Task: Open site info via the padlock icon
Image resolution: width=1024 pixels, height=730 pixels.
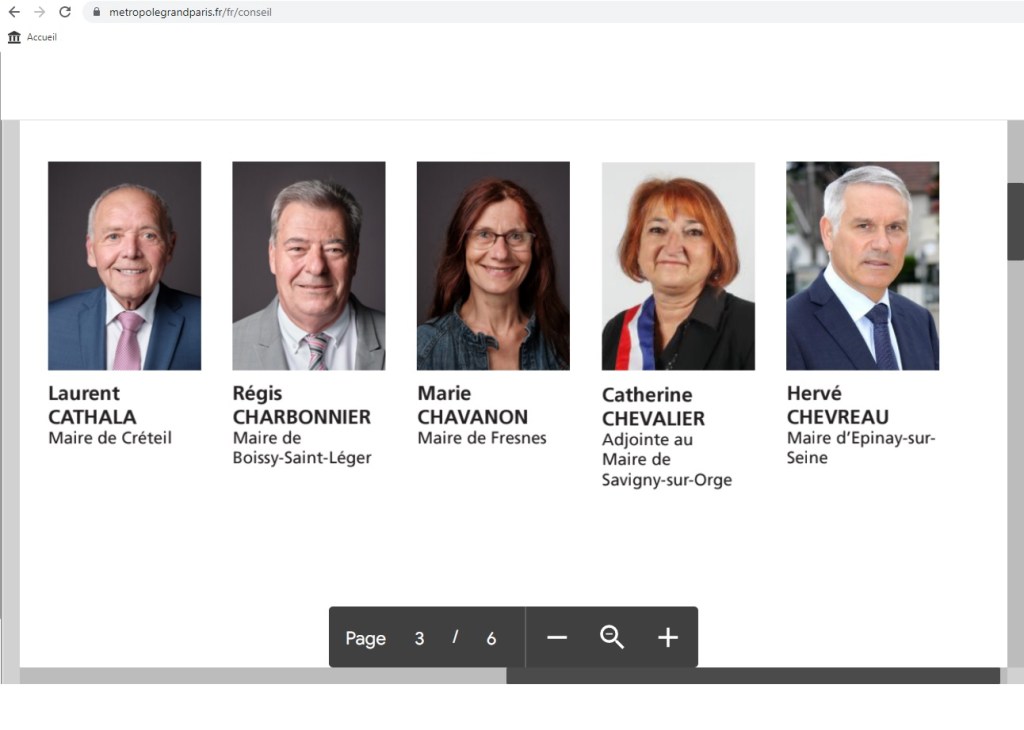Action: click(96, 12)
